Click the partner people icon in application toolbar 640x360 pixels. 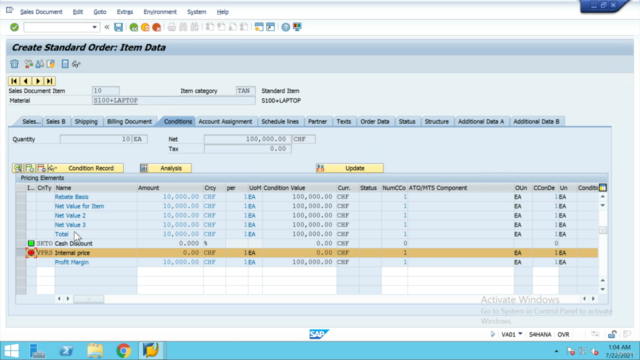(40, 64)
